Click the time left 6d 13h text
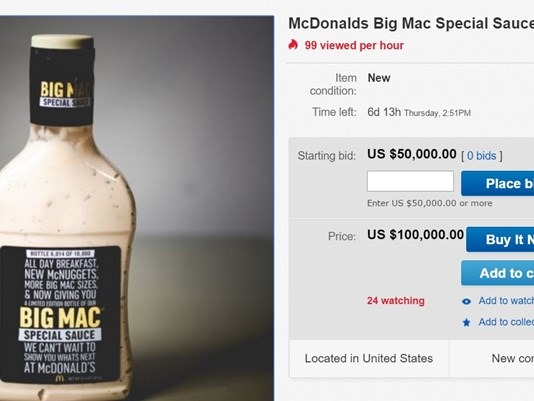This screenshot has height=401, width=534. [x=384, y=112]
